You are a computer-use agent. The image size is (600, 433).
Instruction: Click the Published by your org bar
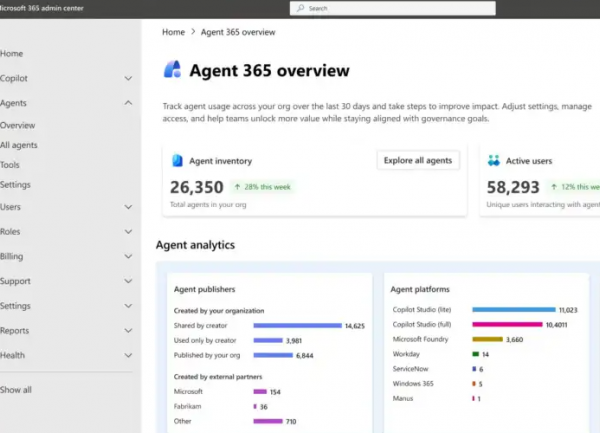click(x=273, y=355)
